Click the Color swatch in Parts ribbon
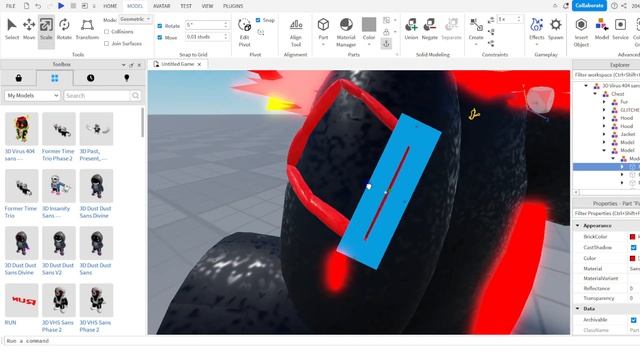The image size is (640, 360). click(x=369, y=24)
